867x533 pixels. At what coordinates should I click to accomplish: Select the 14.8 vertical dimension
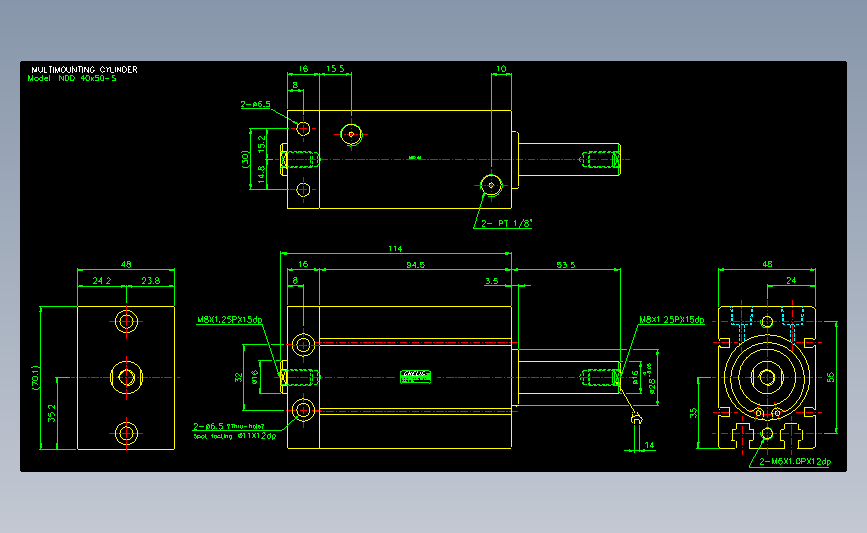(261, 175)
